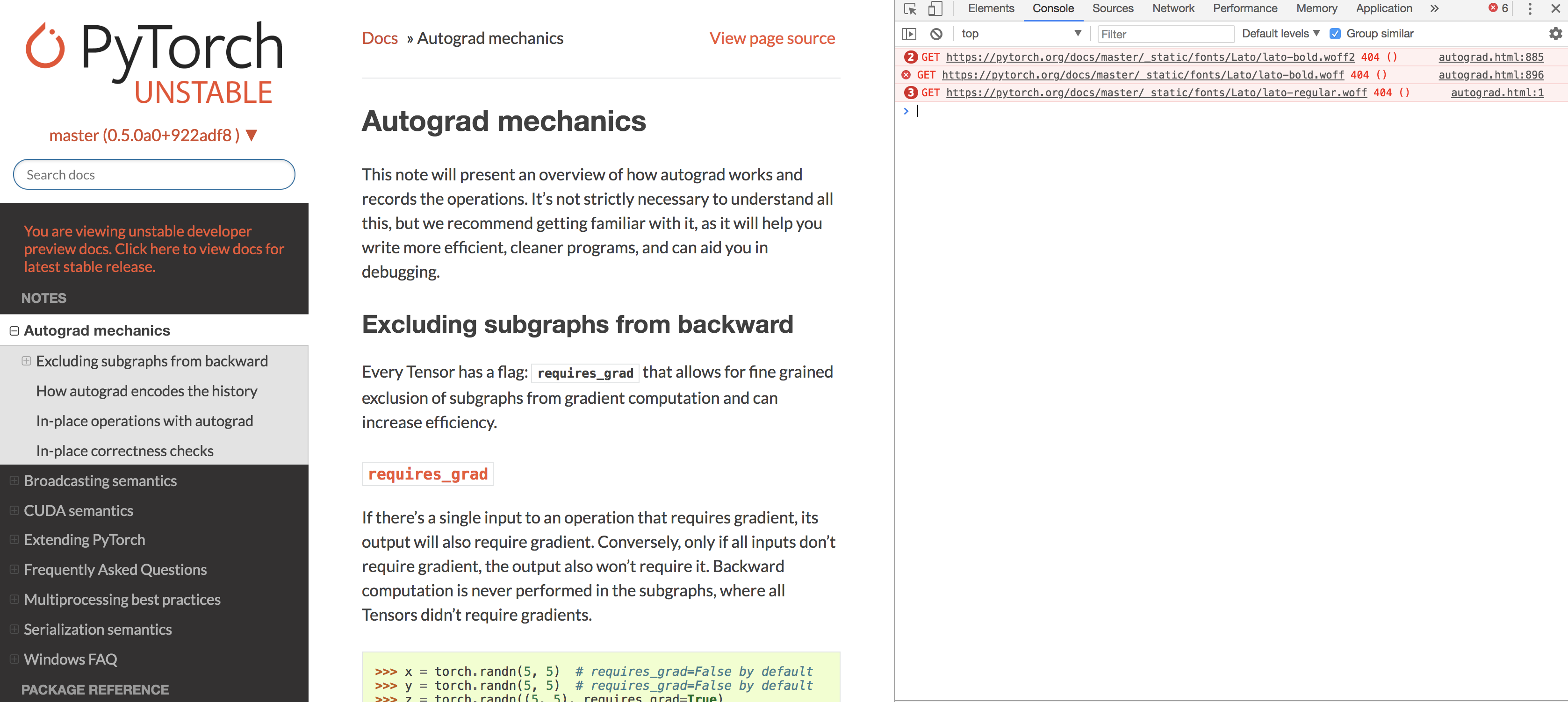Expand the CUDA semantics entry

pos(14,510)
